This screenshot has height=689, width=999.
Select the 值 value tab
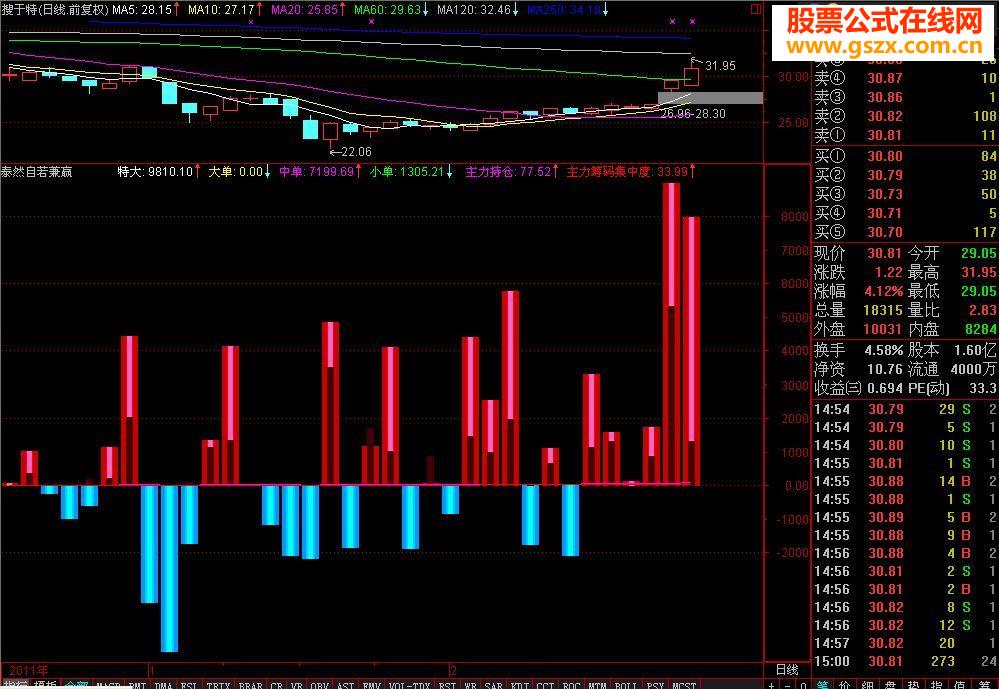[x=961, y=686]
